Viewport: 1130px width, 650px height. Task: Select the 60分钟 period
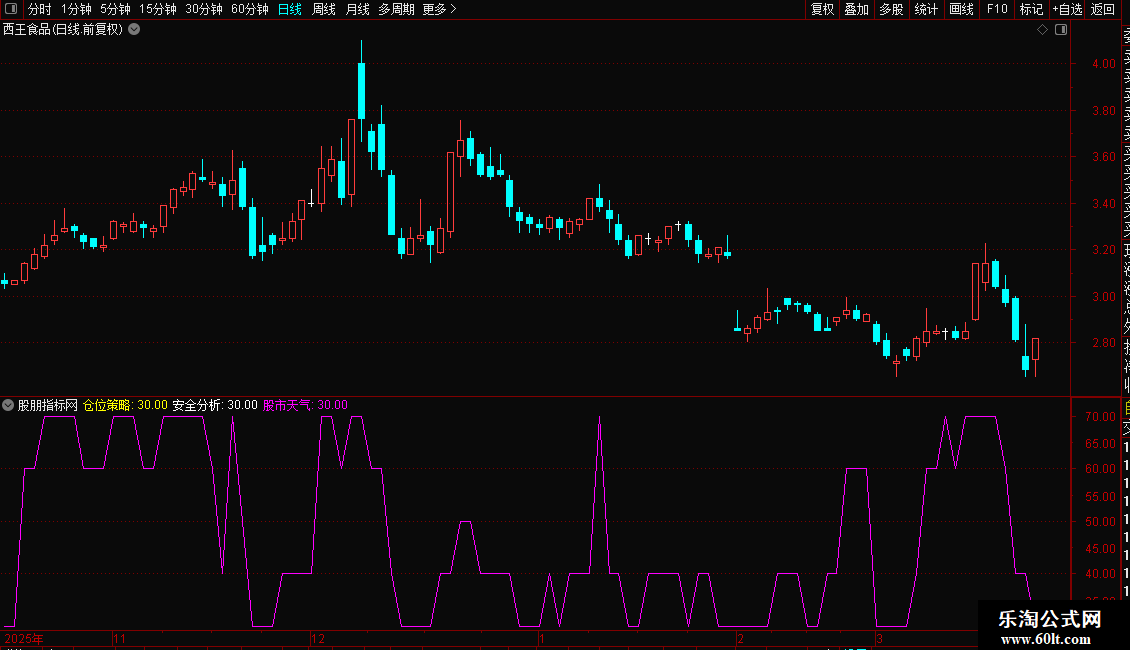pos(250,9)
